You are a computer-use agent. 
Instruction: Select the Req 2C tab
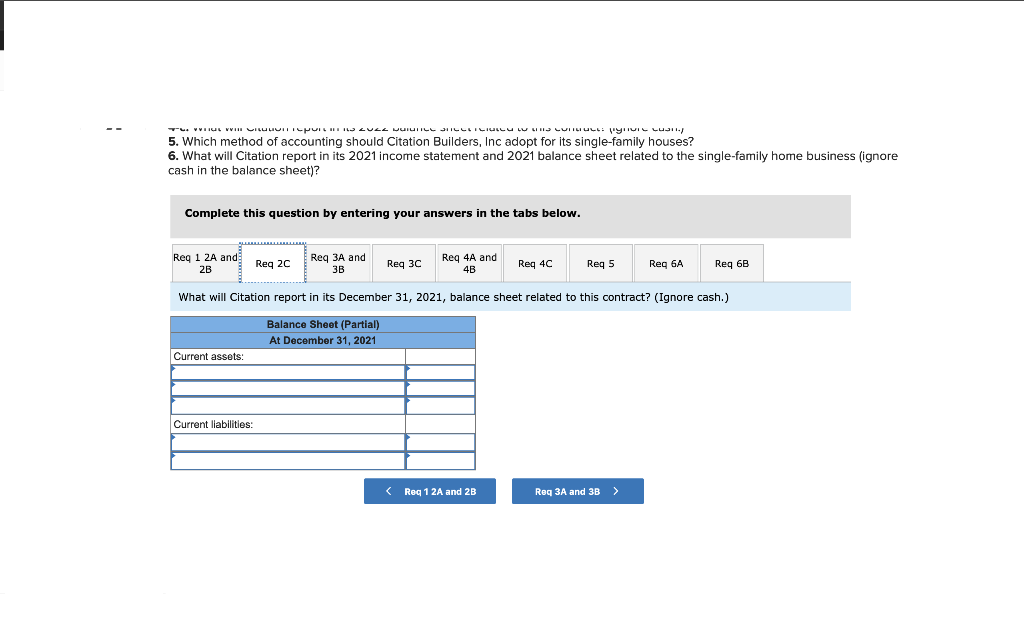coord(273,263)
